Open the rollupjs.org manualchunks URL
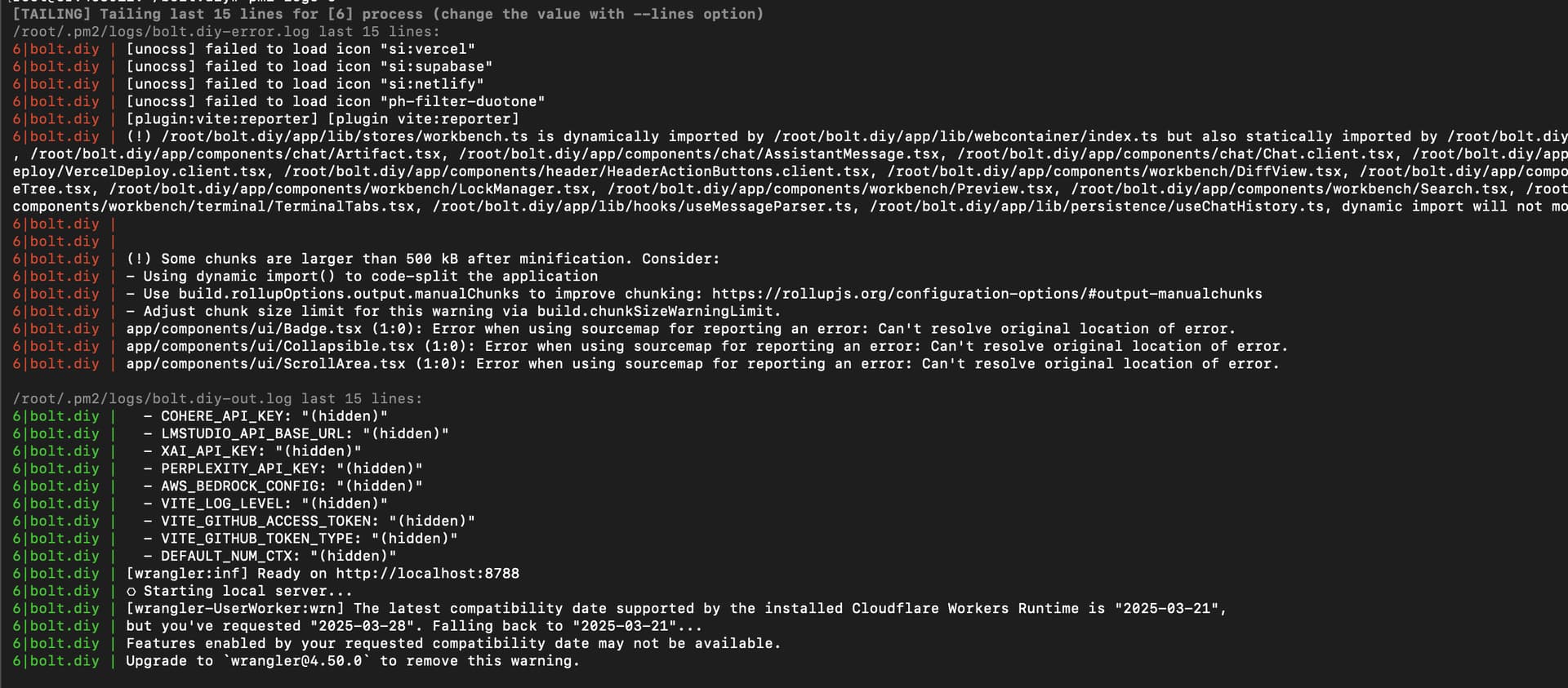The height and width of the screenshot is (688, 1568). (x=987, y=294)
